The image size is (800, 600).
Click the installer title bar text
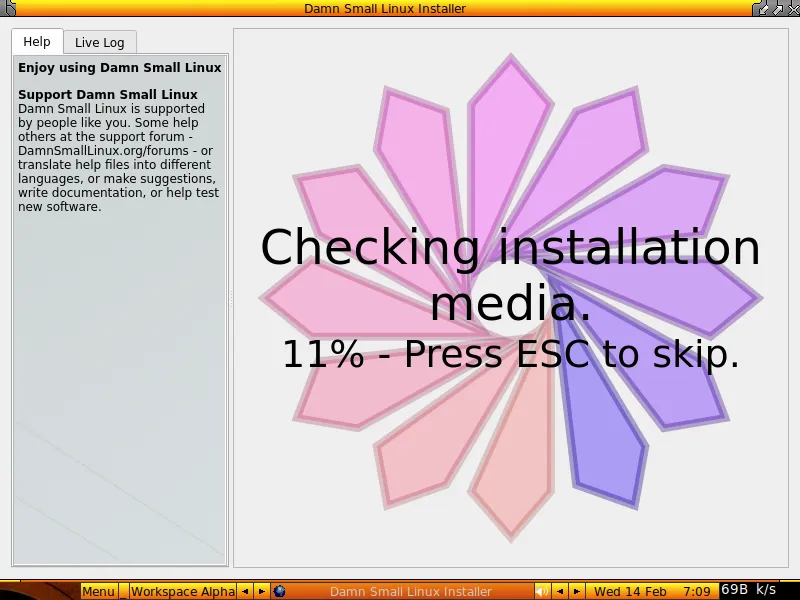click(385, 9)
